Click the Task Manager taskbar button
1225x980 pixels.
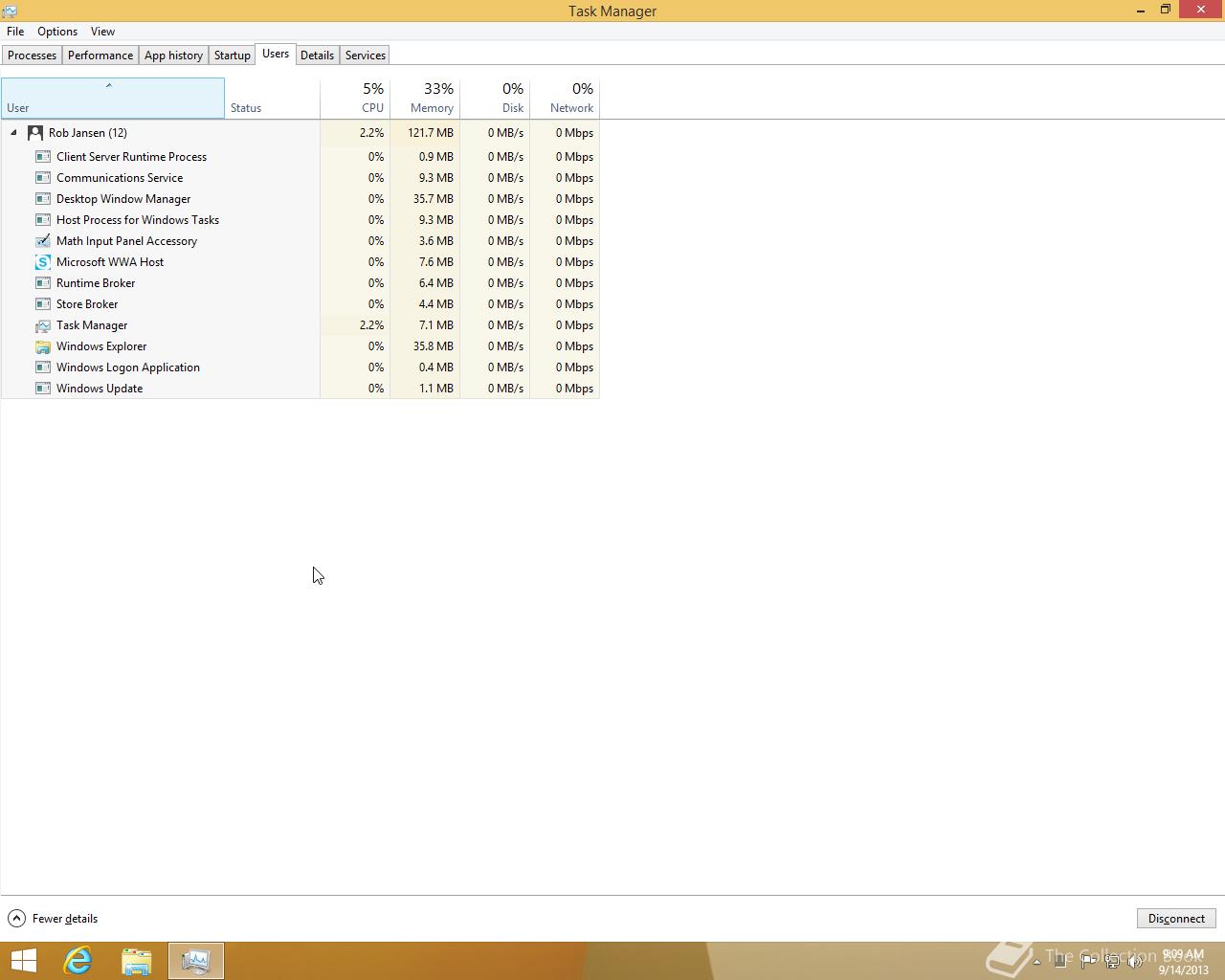click(x=196, y=961)
